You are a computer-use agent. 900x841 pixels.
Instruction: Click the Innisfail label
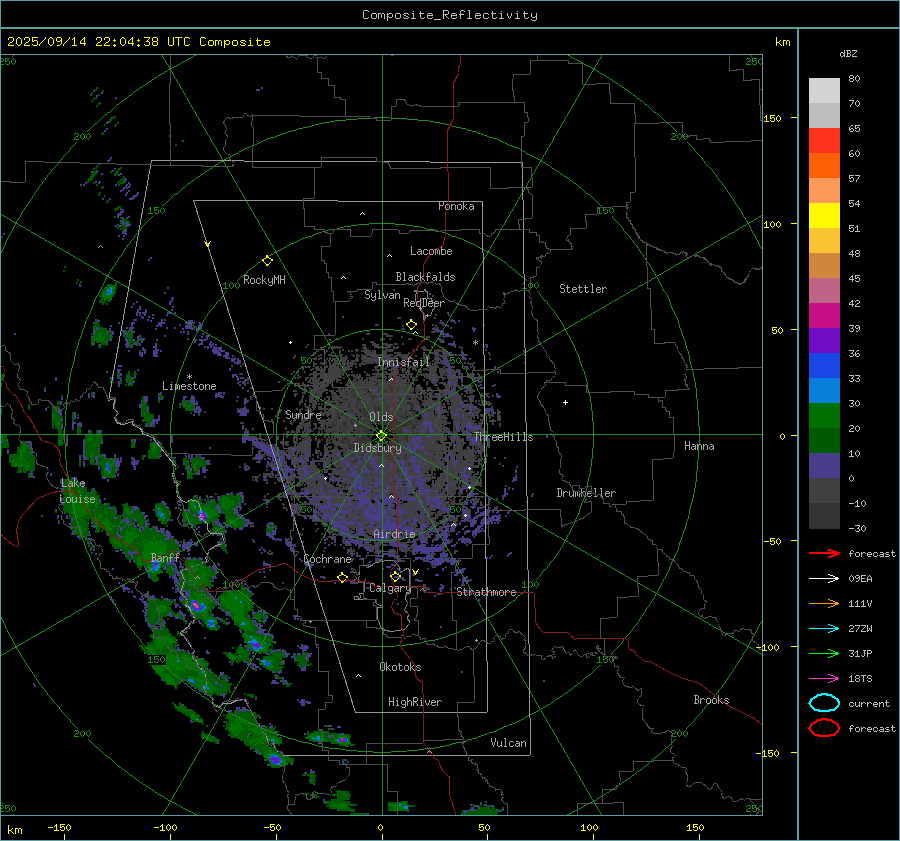point(403,362)
